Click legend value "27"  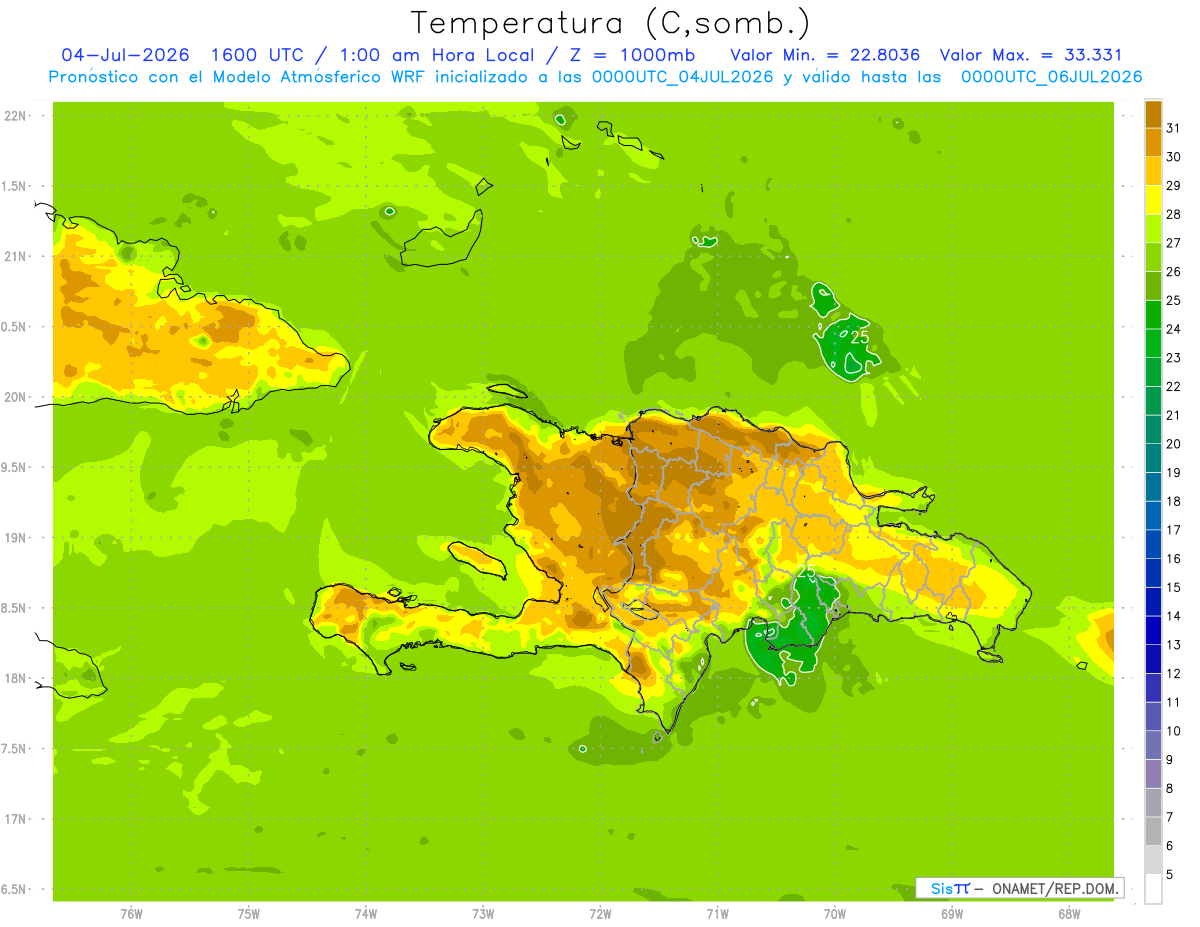pyautogui.click(x=1174, y=242)
